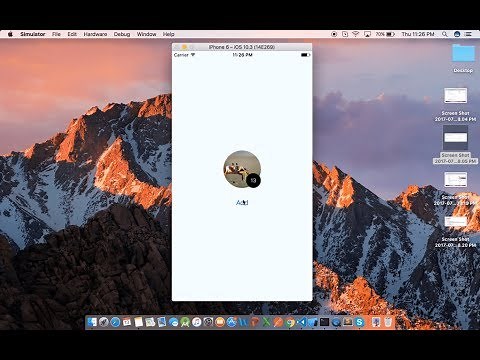
Task: Click the screen recording status icon
Action: [334, 34]
